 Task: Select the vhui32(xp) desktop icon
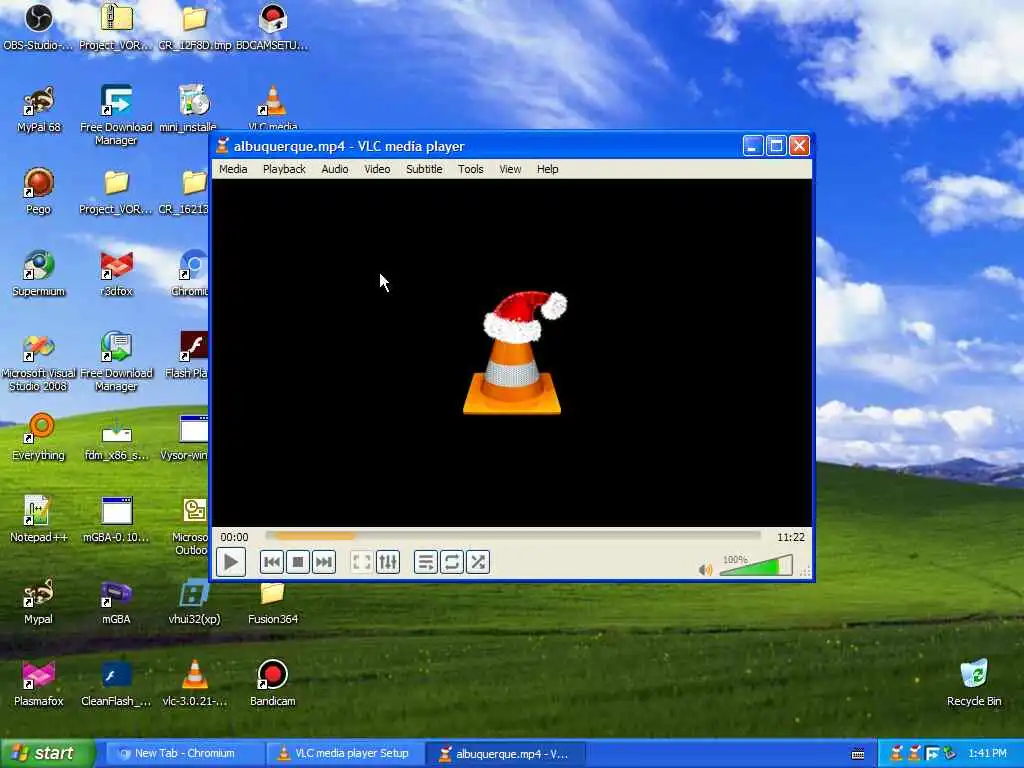coord(194,601)
